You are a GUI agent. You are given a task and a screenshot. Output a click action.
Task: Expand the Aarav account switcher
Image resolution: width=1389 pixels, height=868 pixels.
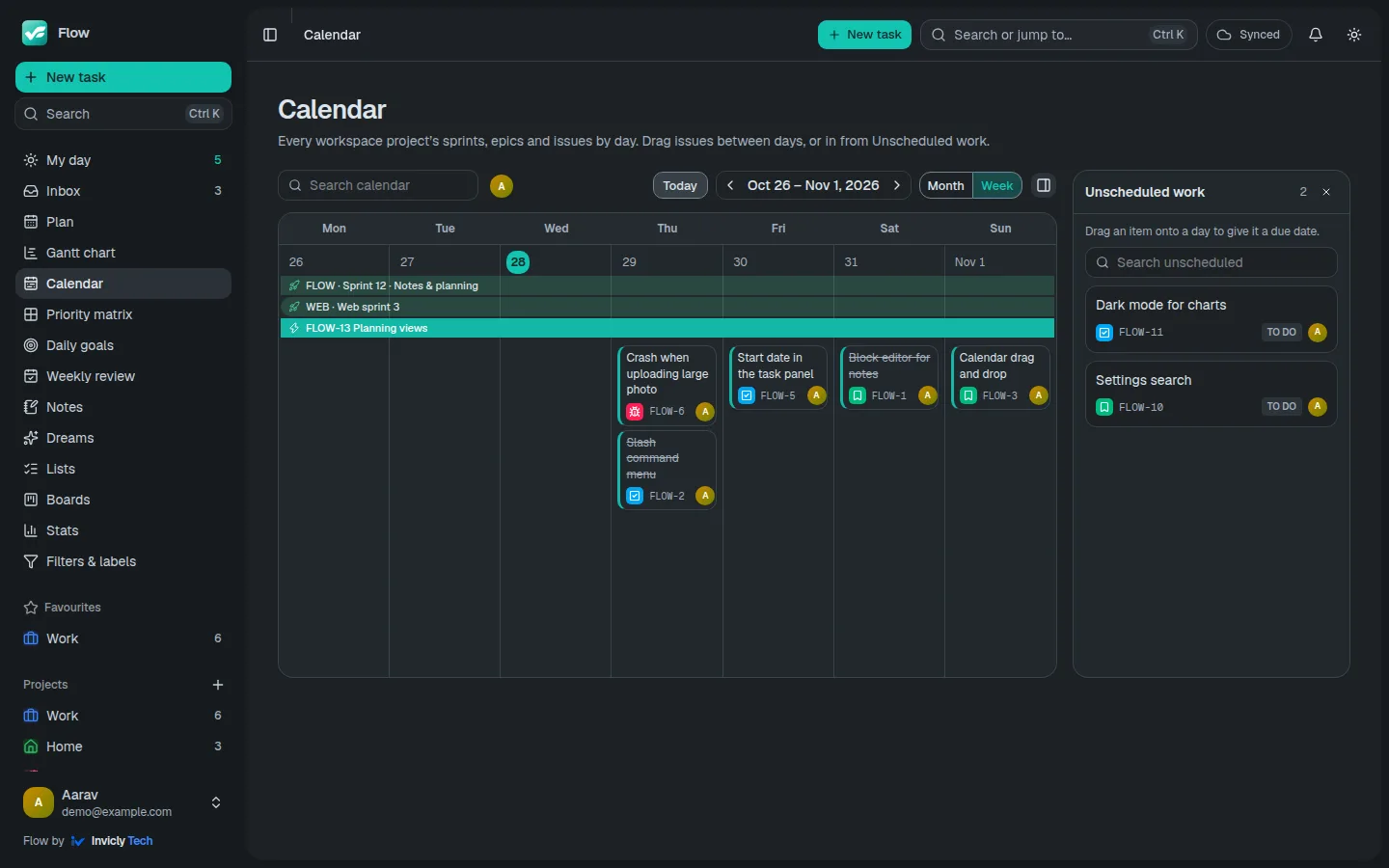pyautogui.click(x=123, y=802)
